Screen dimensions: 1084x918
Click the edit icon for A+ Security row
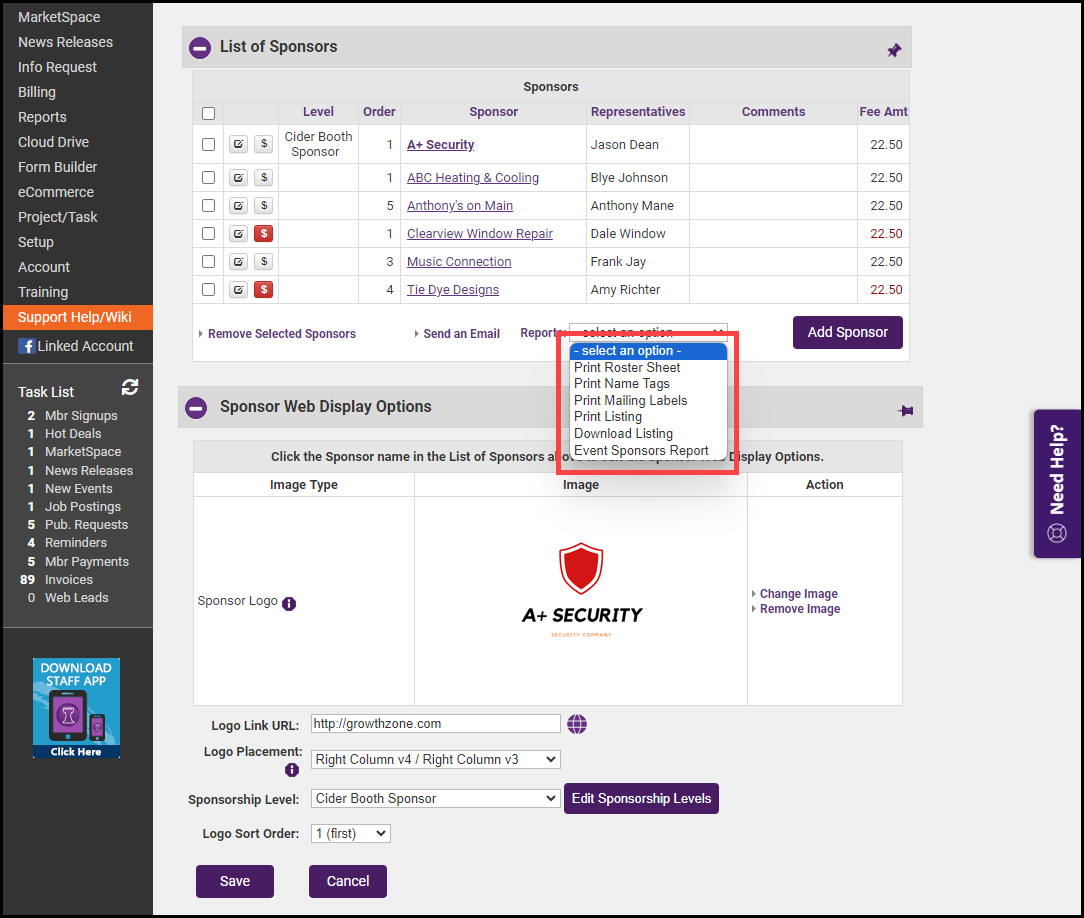238,145
